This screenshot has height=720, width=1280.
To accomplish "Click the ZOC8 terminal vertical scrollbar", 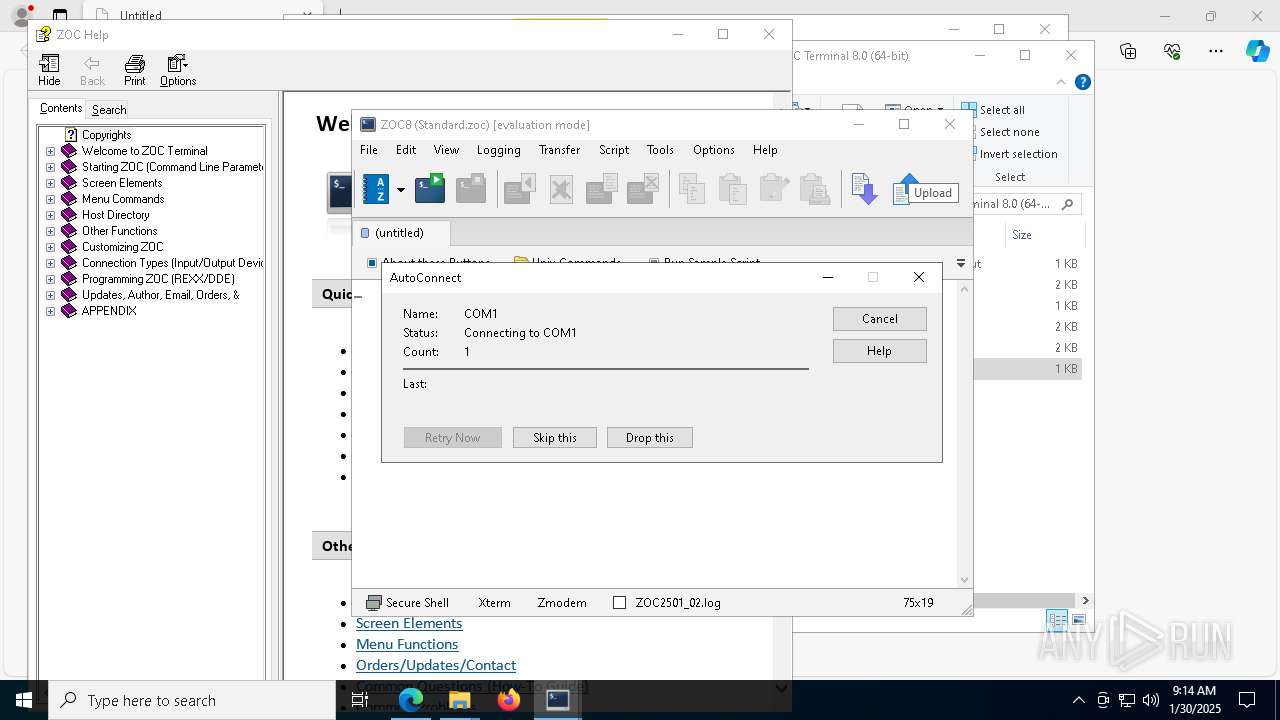I will click(x=964, y=433).
